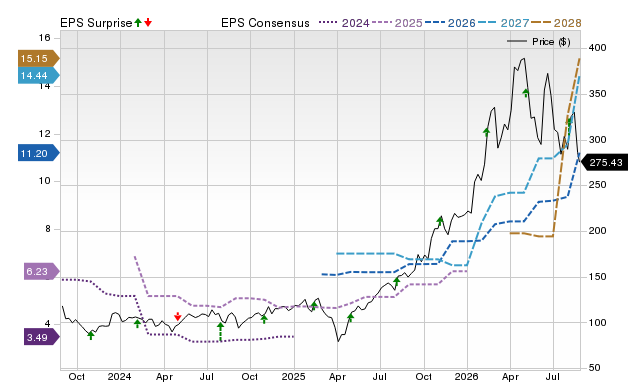Click the 2024 x-axis label
The image size is (640, 382).
click(120, 376)
